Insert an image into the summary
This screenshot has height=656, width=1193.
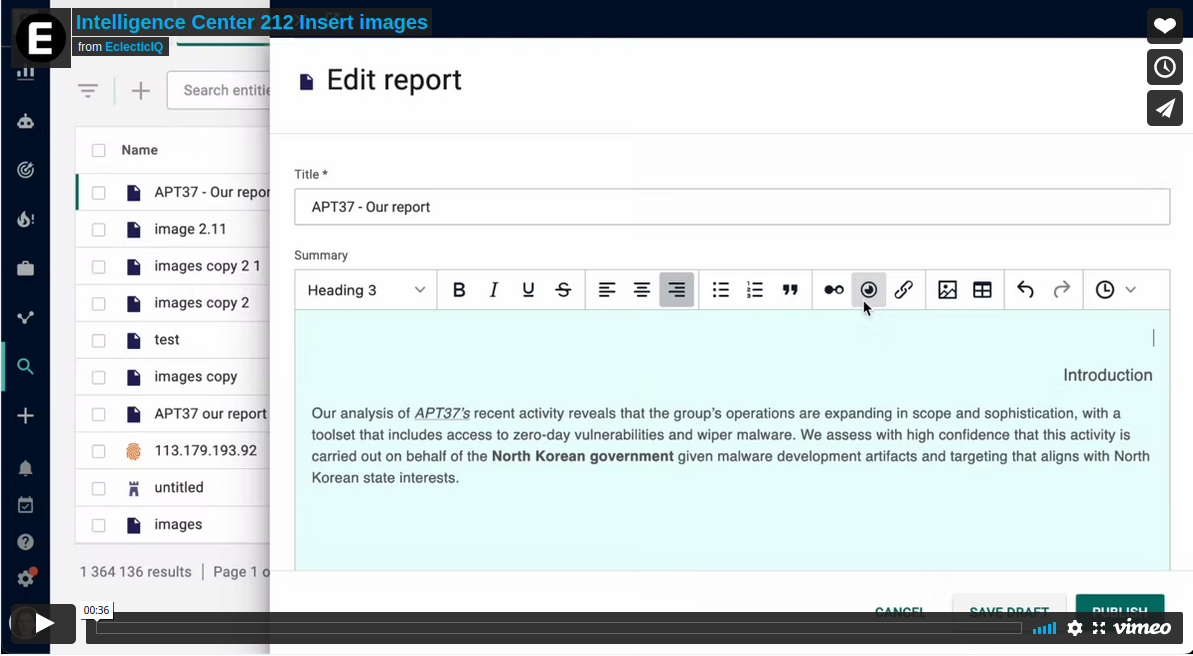point(947,289)
